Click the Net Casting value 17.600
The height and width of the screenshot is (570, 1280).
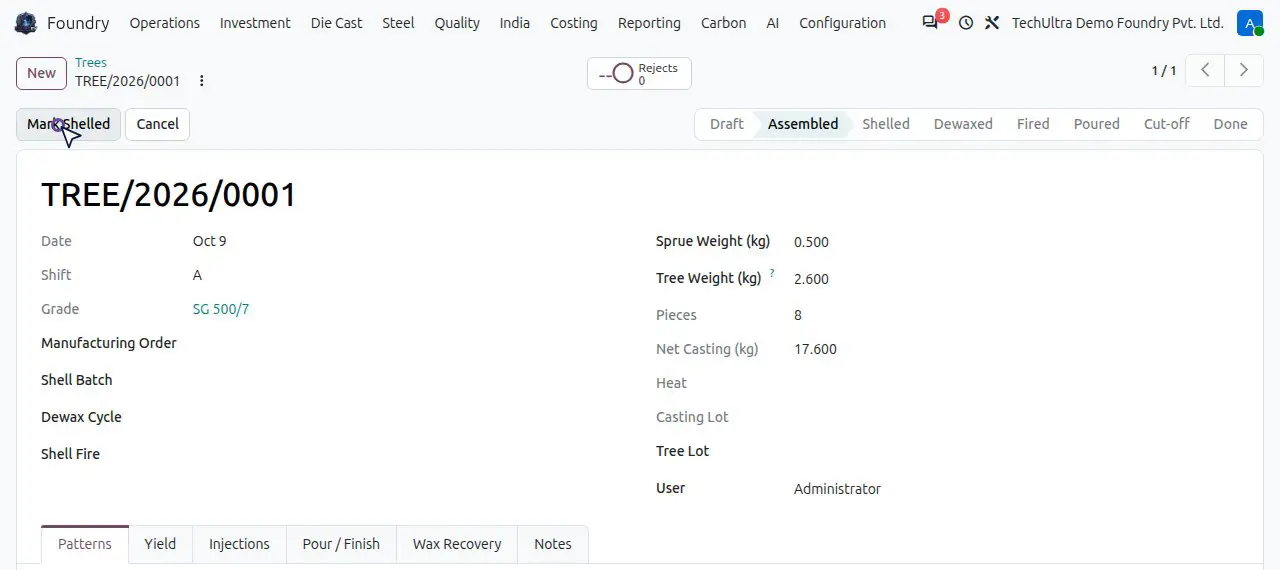815,349
